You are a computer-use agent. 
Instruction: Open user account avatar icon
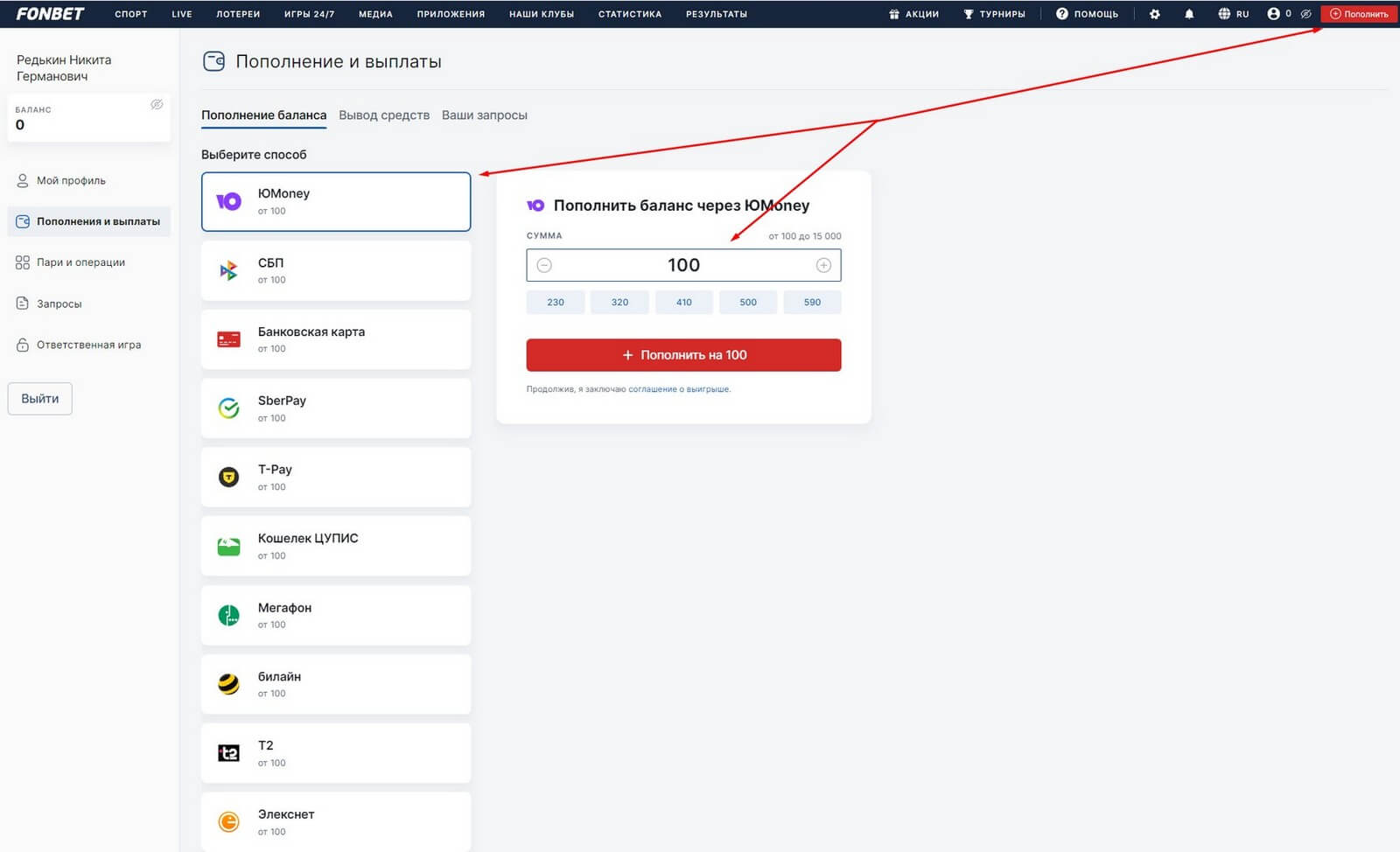pyautogui.click(x=1273, y=14)
